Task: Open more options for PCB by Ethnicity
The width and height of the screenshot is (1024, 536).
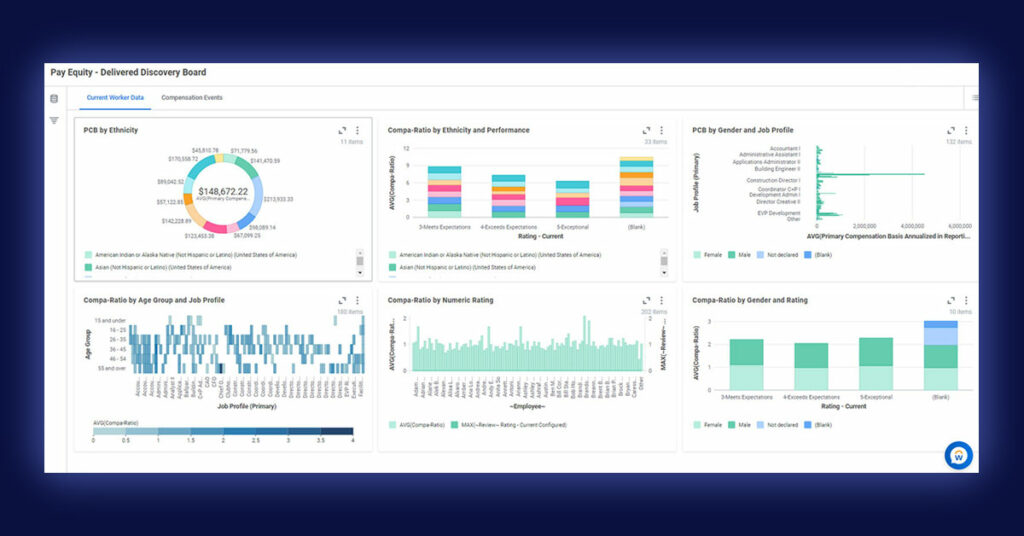Action: [357, 131]
